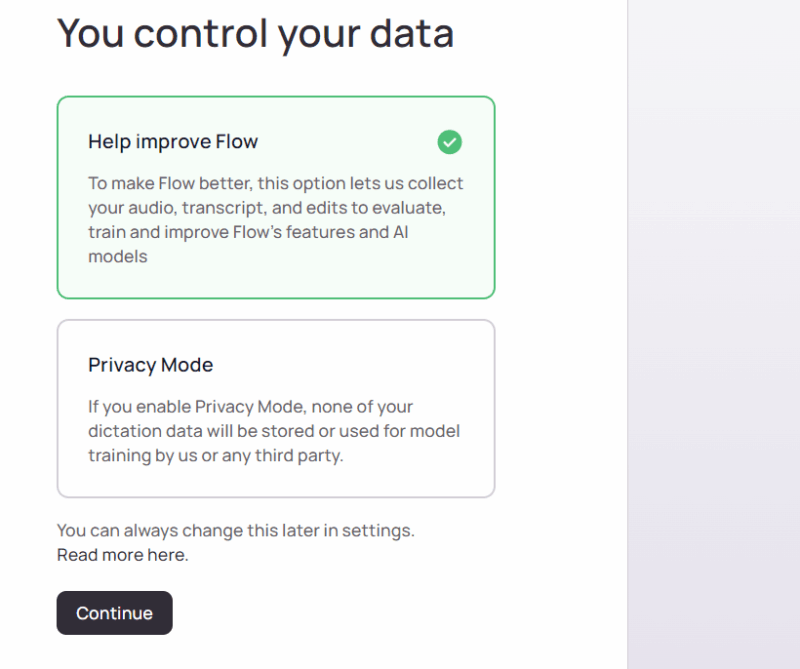Click the You control your data title
Viewport: 800px width, 669px height.
tap(256, 33)
